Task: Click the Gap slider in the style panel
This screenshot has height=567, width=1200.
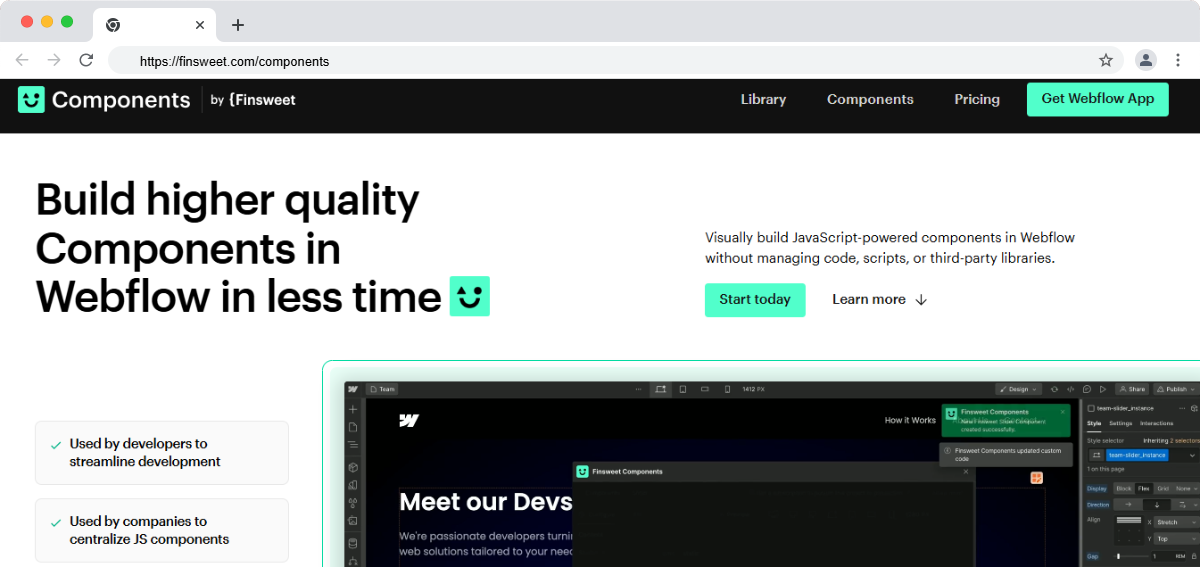Action: point(1132,556)
